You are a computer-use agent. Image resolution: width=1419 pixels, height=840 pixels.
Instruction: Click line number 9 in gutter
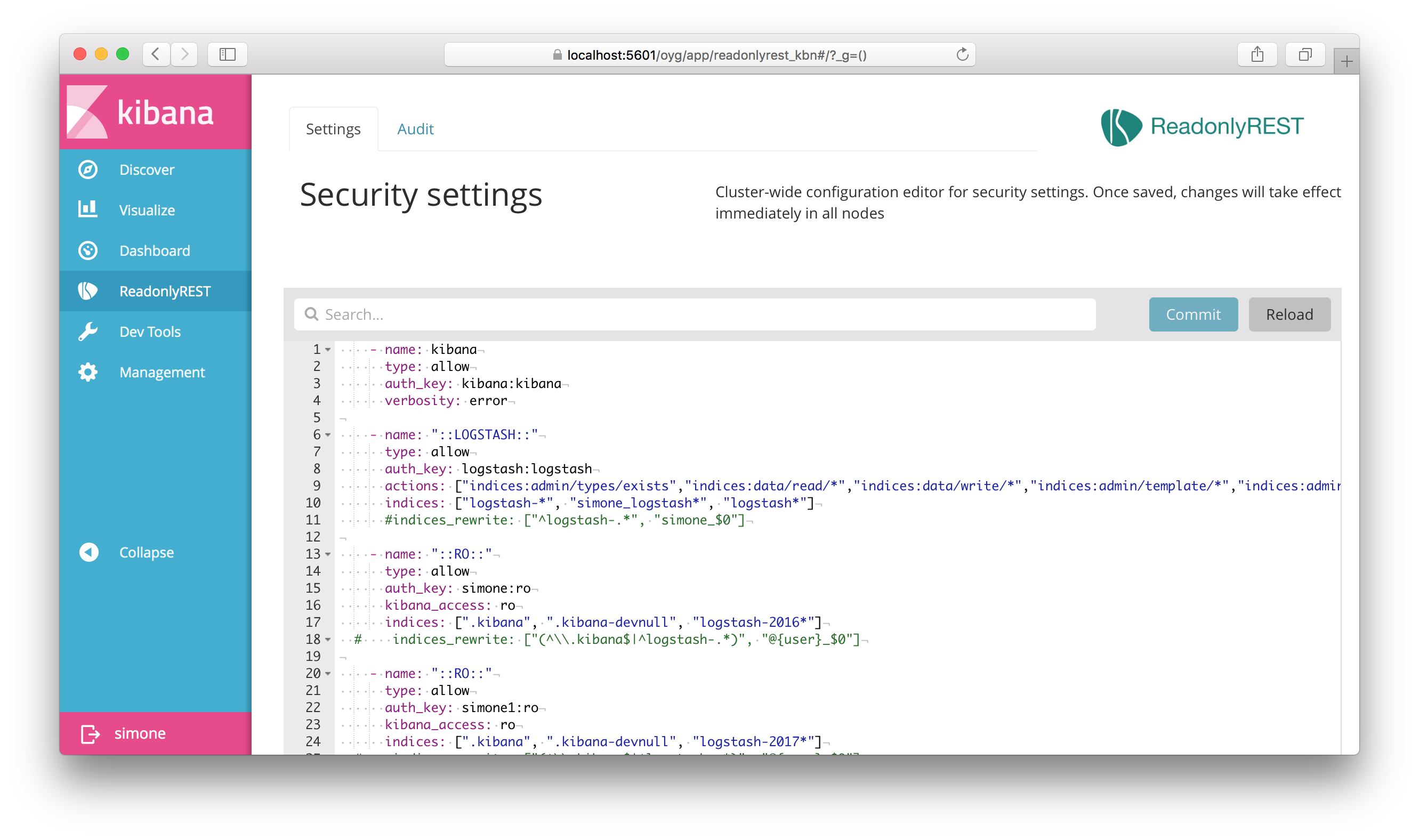tap(317, 486)
